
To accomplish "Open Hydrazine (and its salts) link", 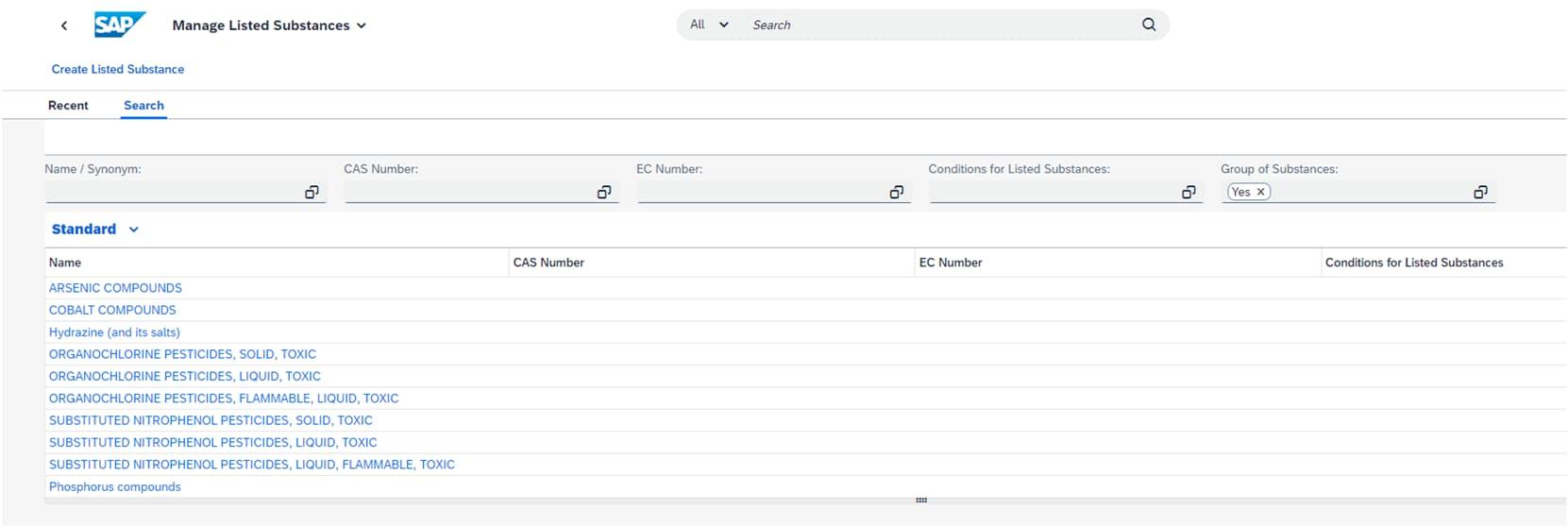I will [114, 332].
